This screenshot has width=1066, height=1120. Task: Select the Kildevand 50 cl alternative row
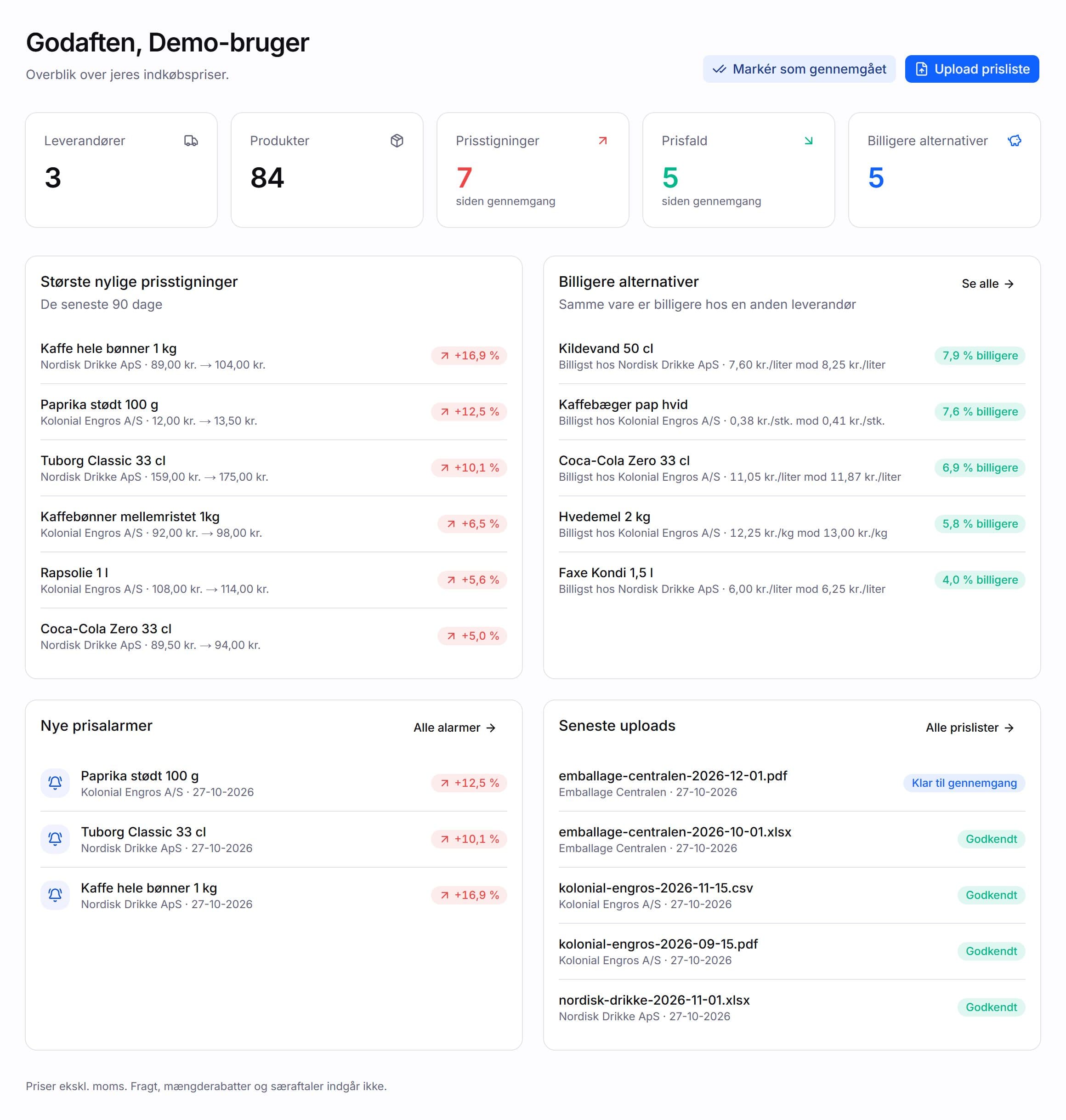pyautogui.click(x=792, y=356)
